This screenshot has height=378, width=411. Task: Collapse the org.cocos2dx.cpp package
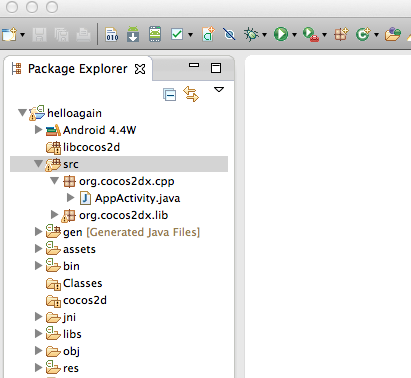point(54,181)
